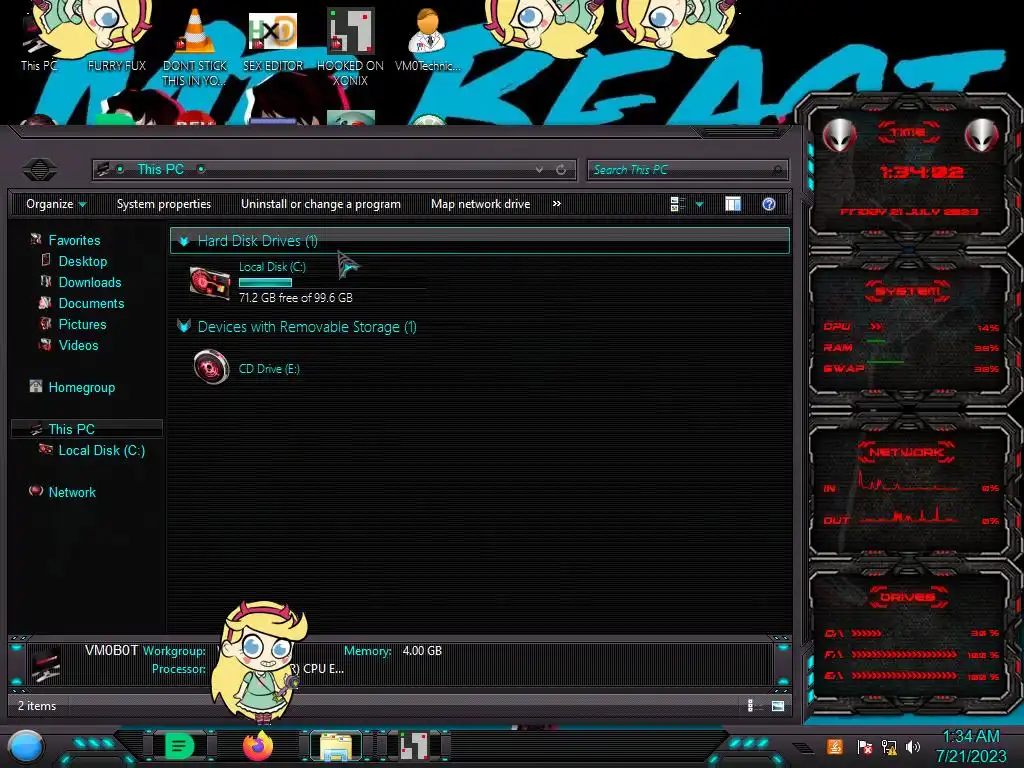Open Documents in Favorites
1024x768 pixels.
[91, 303]
